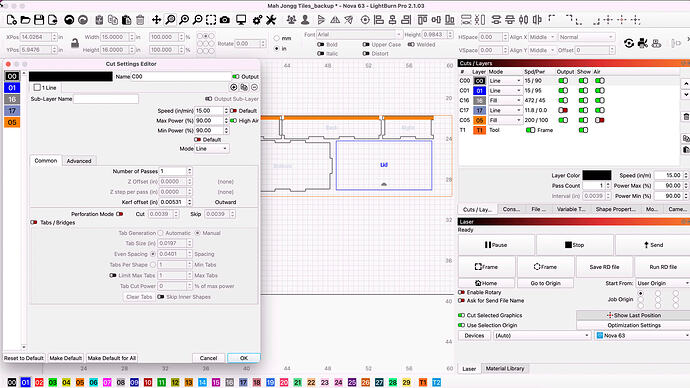Toggle Air assist for layer C05
This screenshot has height=388, width=690.
[x=599, y=120]
